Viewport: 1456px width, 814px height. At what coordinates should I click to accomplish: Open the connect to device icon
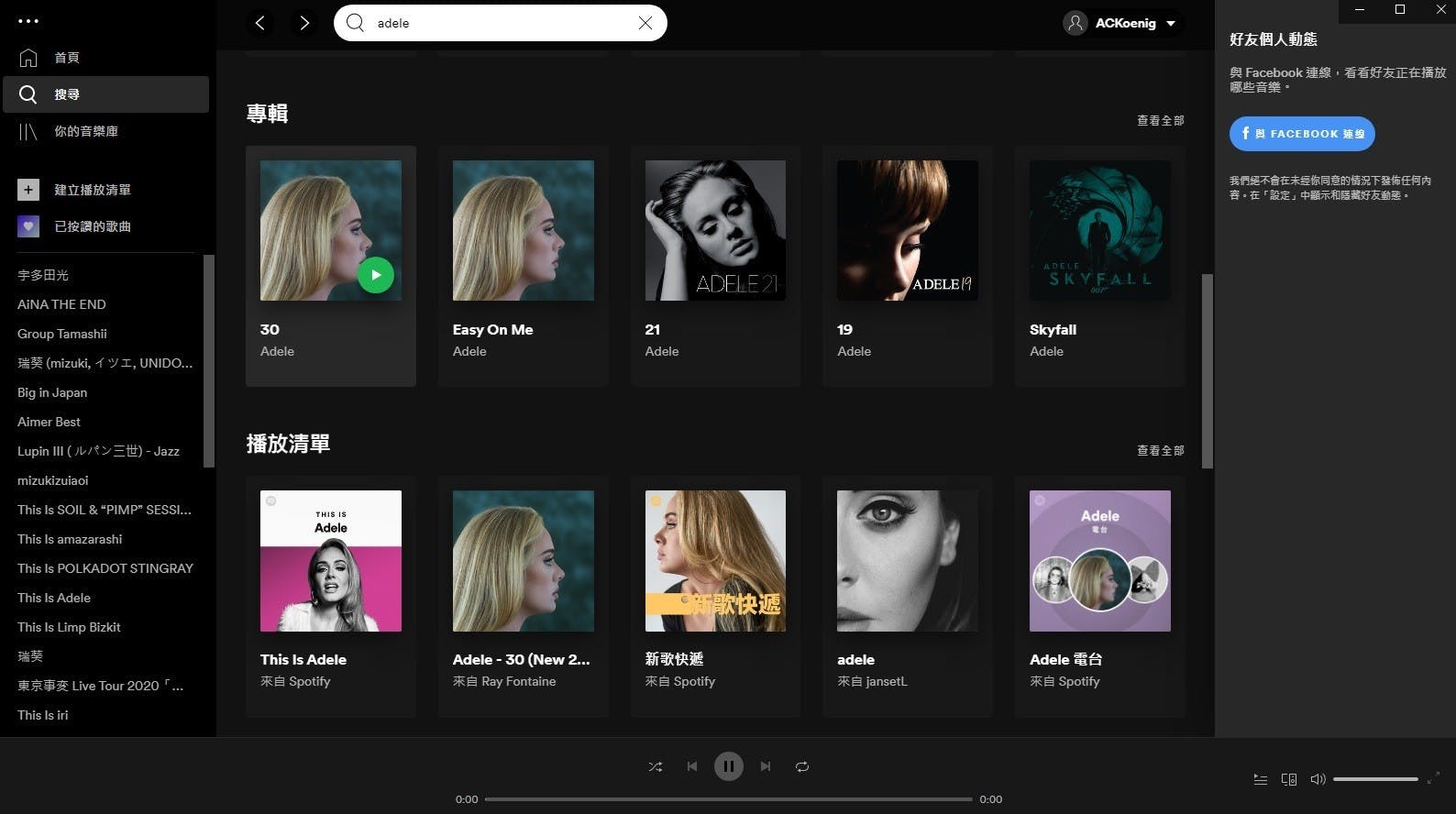click(1288, 779)
